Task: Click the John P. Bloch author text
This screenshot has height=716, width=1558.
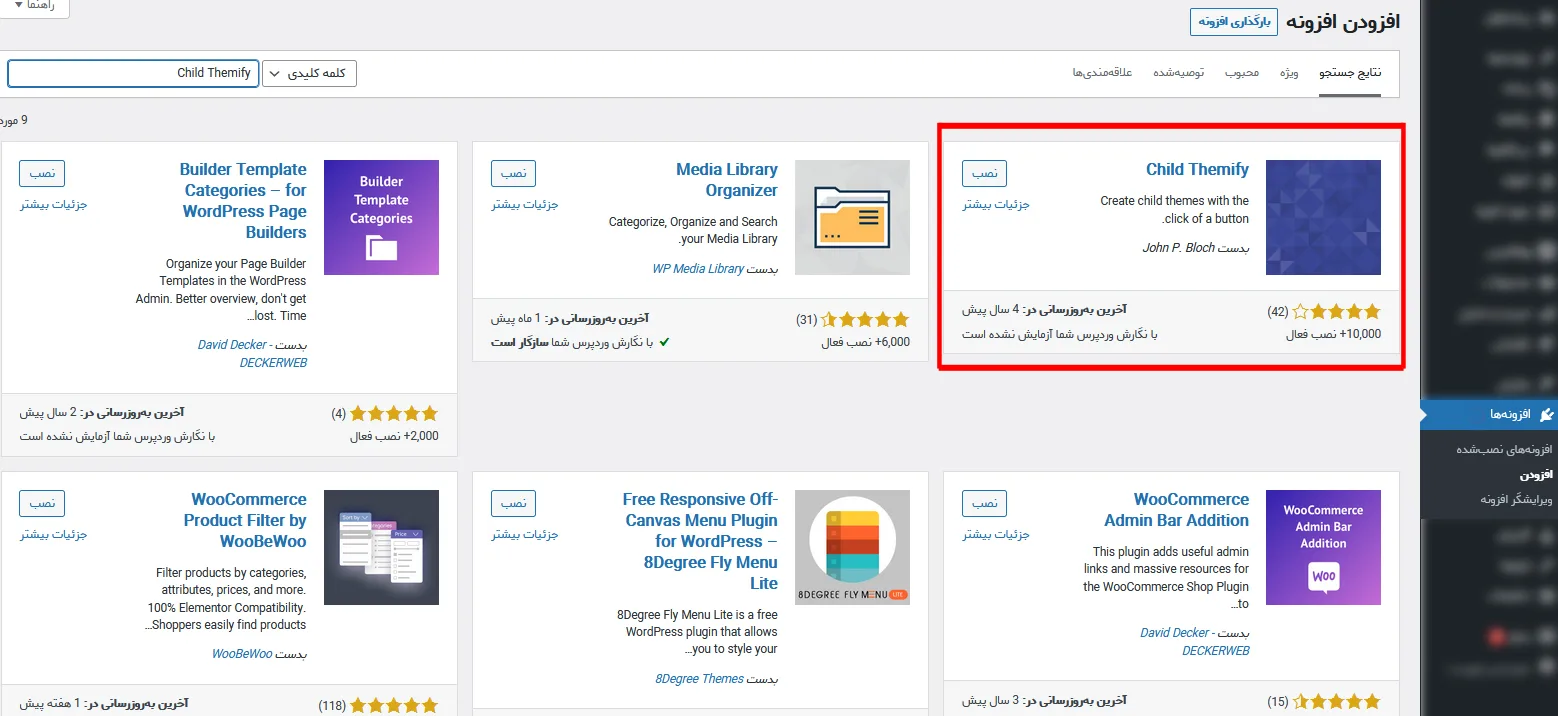Action: pos(1178,248)
